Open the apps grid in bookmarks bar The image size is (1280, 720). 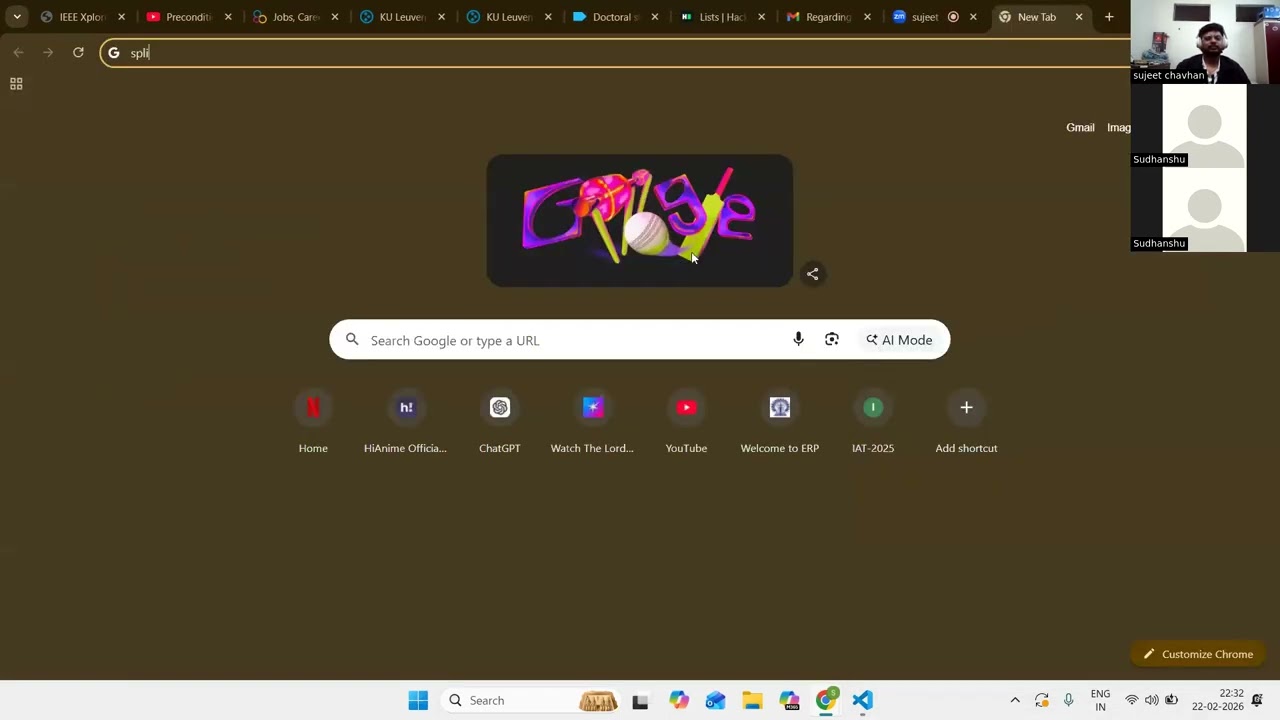(16, 84)
